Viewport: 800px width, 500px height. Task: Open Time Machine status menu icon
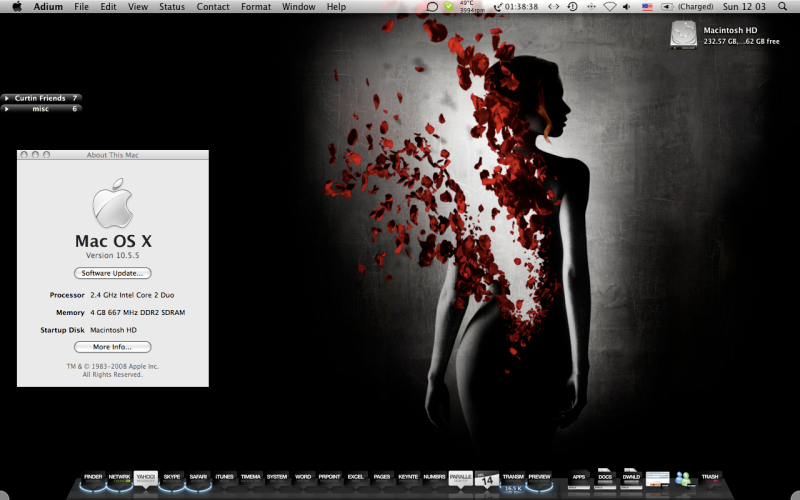[573, 7]
